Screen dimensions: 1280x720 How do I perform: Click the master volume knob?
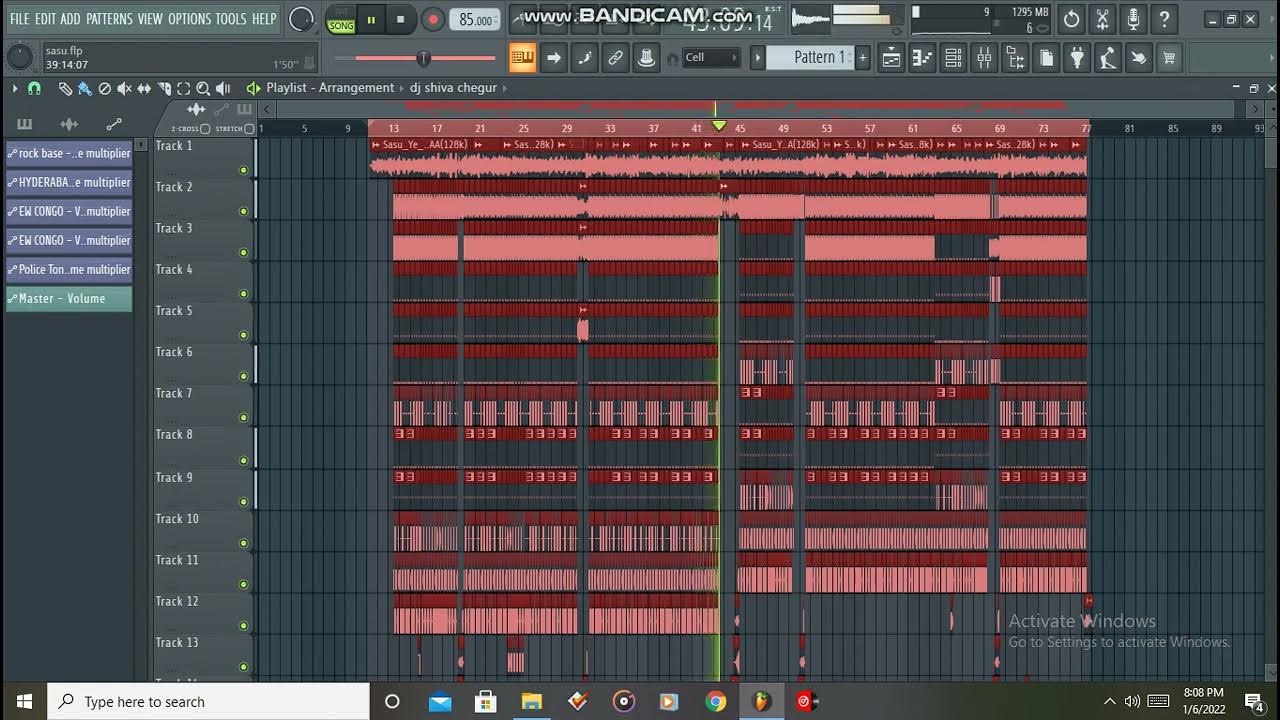(x=301, y=19)
